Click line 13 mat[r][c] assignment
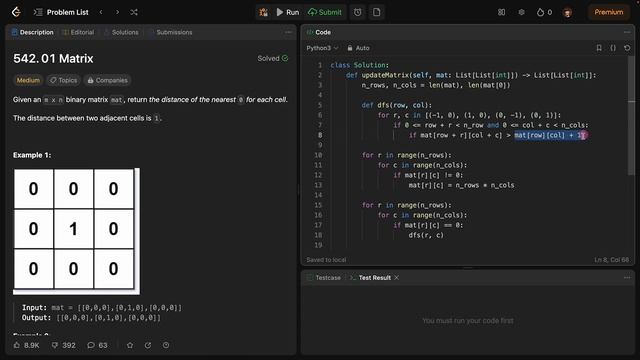The width and height of the screenshot is (640, 360). click(461, 185)
